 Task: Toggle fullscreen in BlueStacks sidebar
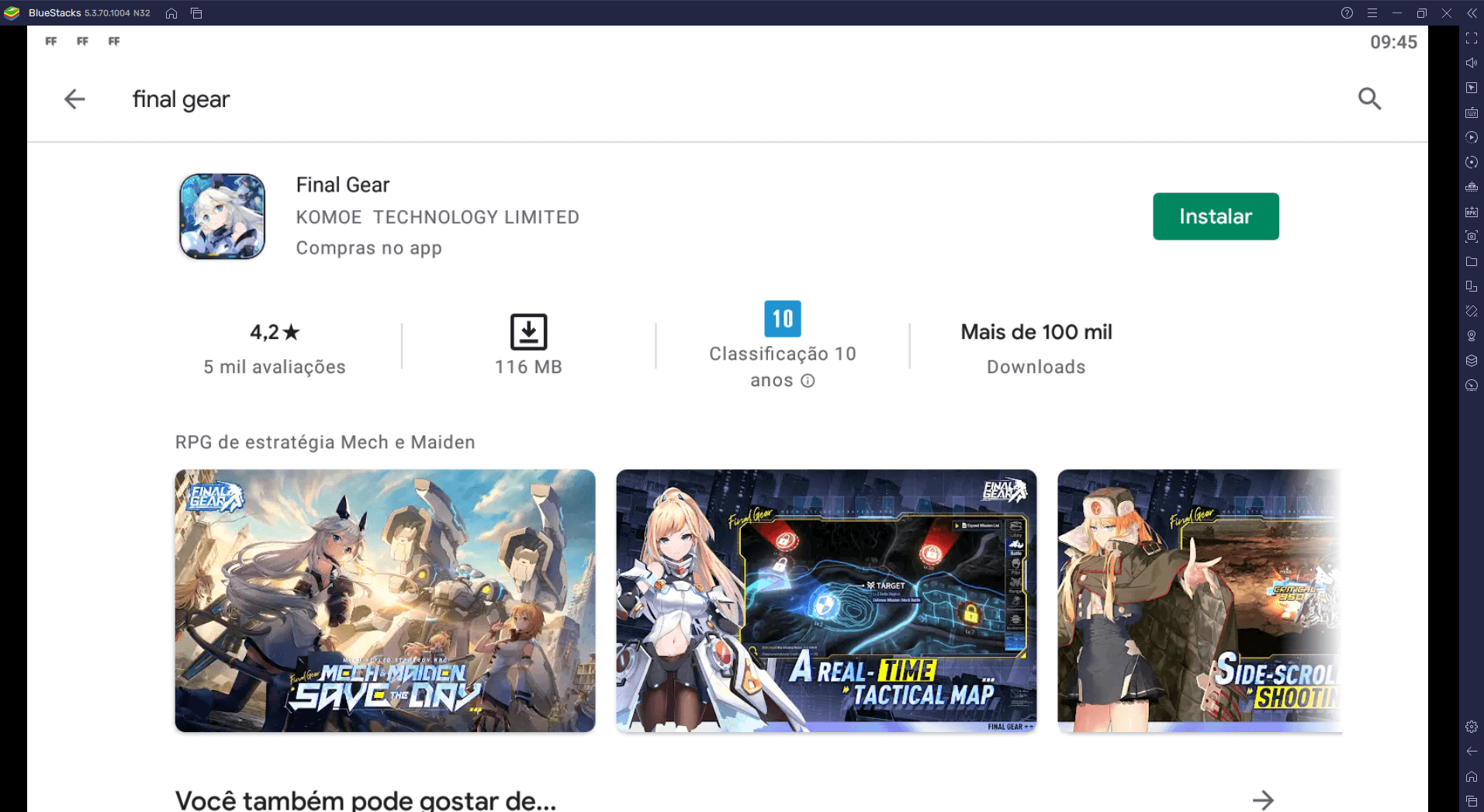(x=1472, y=38)
